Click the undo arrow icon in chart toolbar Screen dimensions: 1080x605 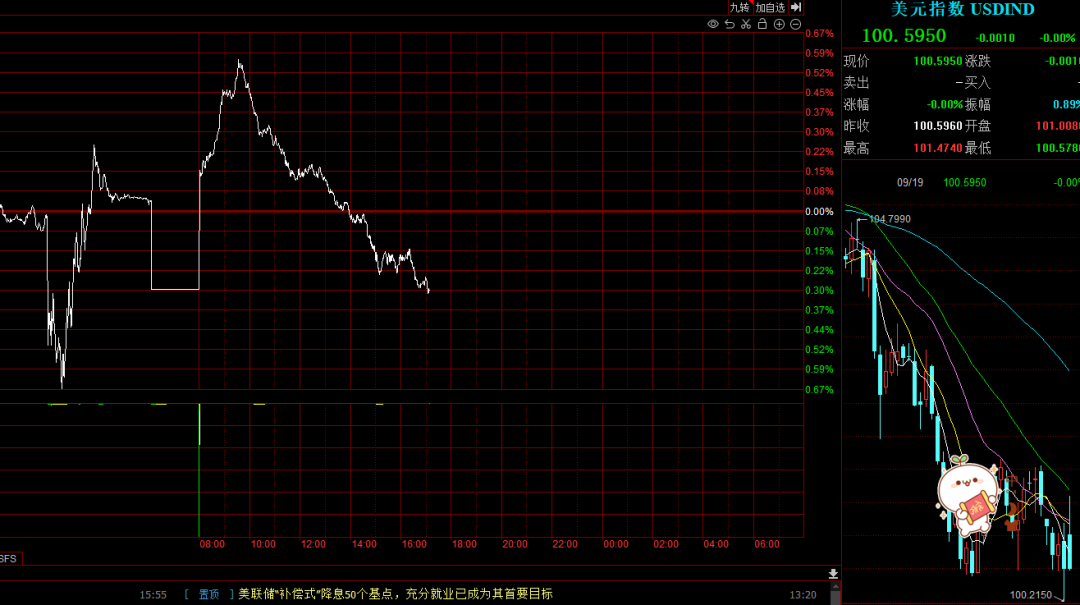pos(729,24)
